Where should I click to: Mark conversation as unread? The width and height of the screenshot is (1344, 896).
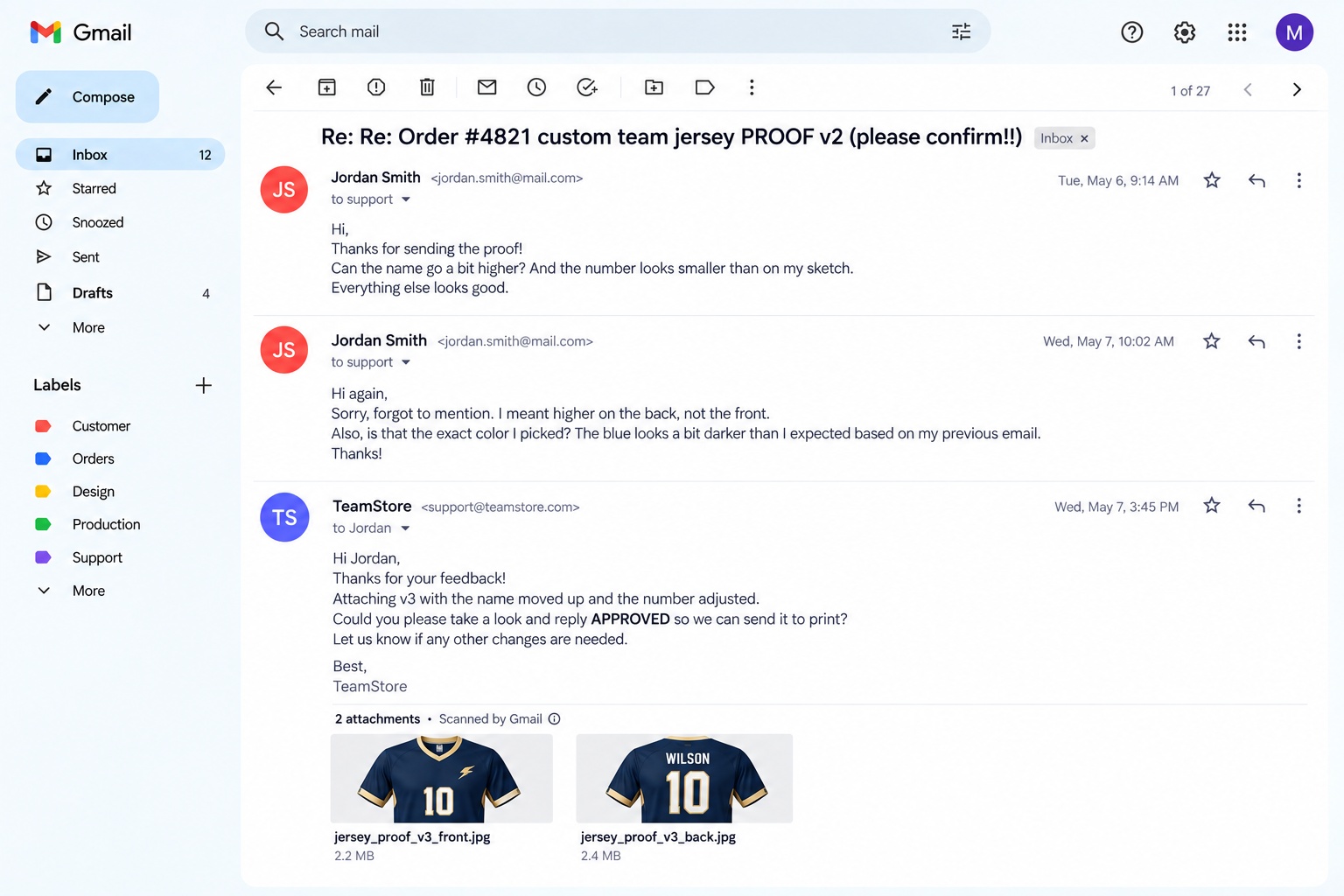(487, 87)
